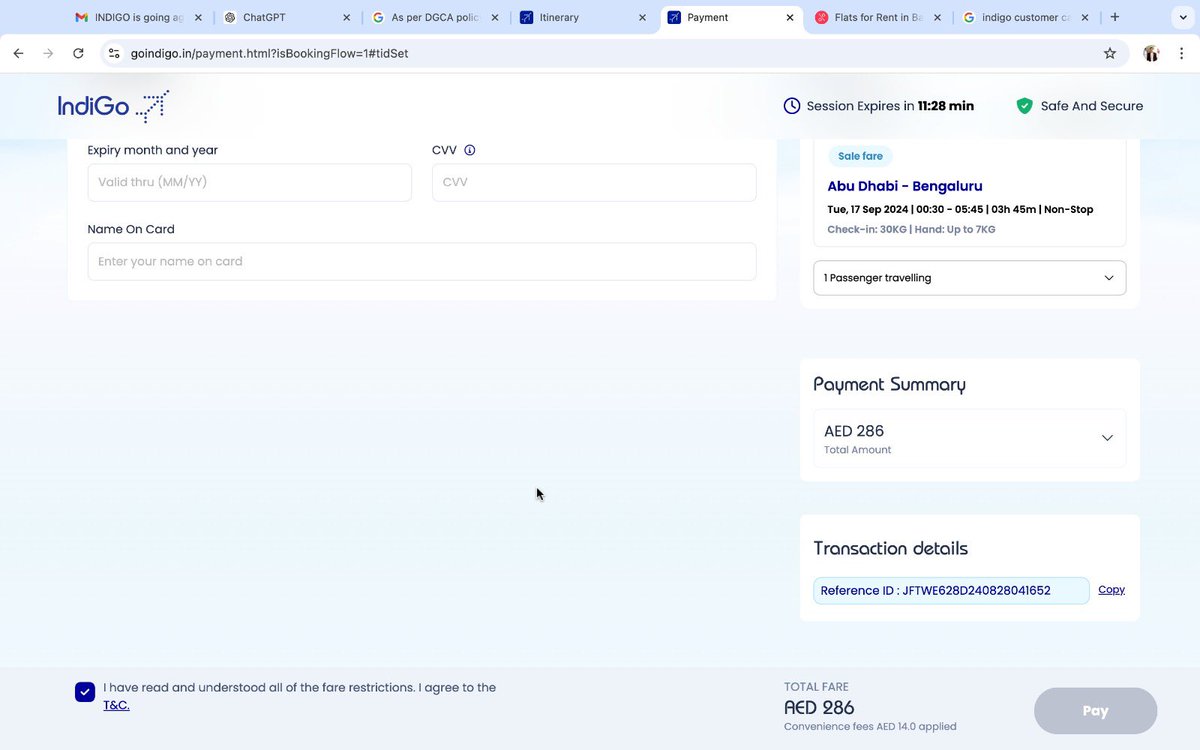Click the Payment Summary heading
This screenshot has width=1200, height=750.
point(889,384)
